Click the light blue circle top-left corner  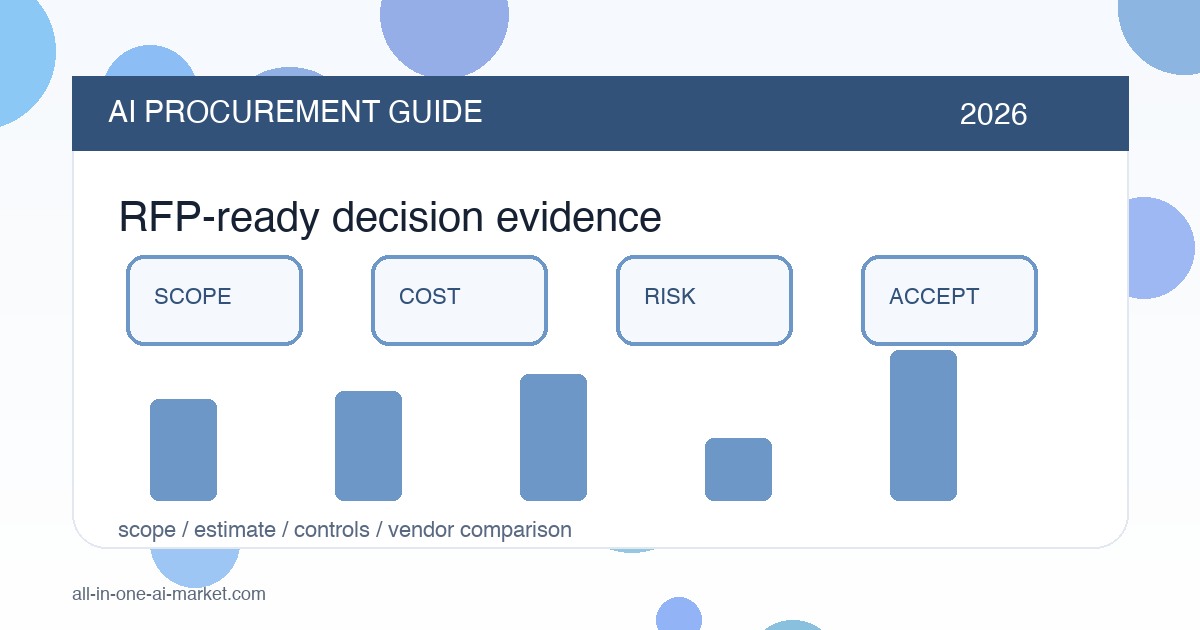[x=20, y=55]
